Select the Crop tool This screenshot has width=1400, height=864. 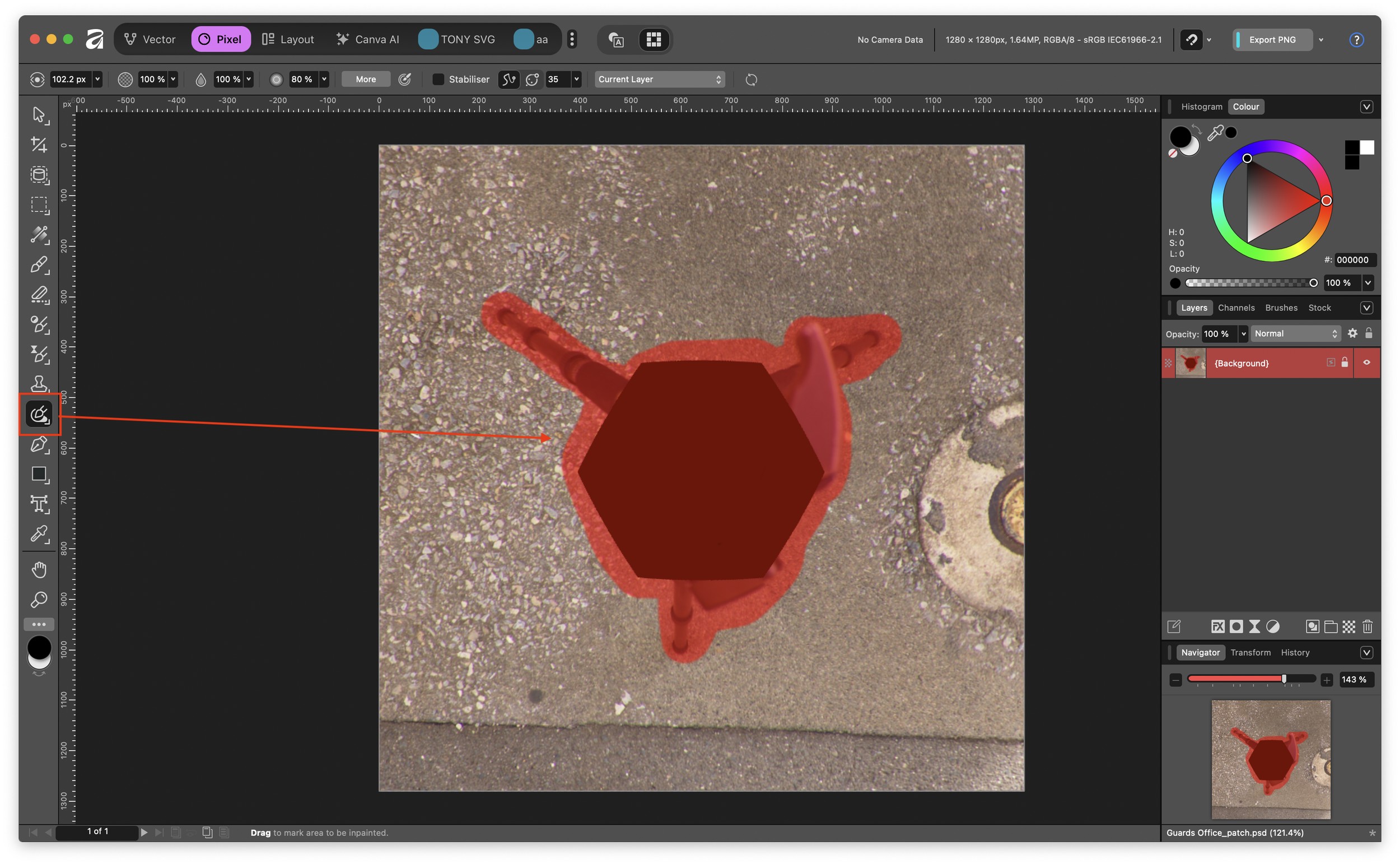tap(39, 145)
